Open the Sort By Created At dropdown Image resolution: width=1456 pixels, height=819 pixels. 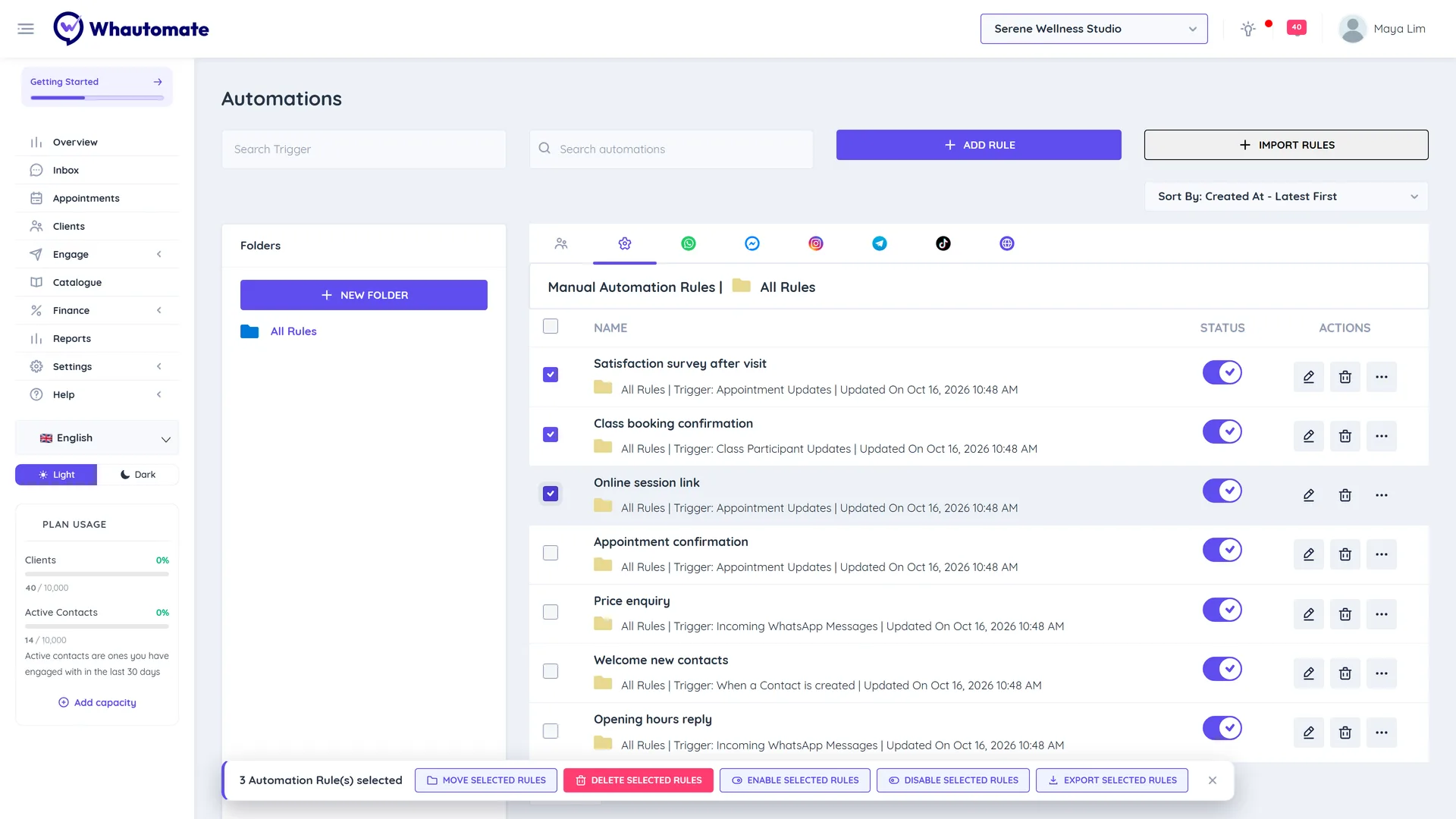1286,196
